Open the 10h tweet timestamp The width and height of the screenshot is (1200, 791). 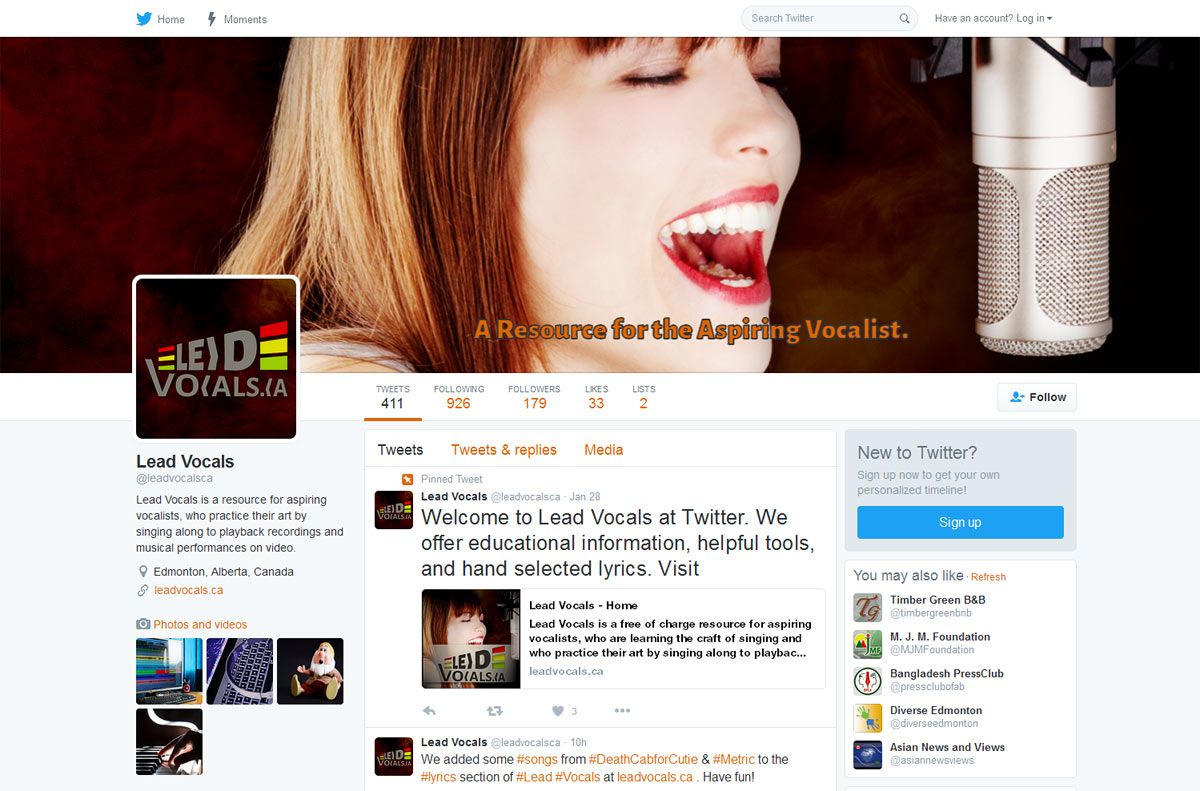click(x=578, y=743)
